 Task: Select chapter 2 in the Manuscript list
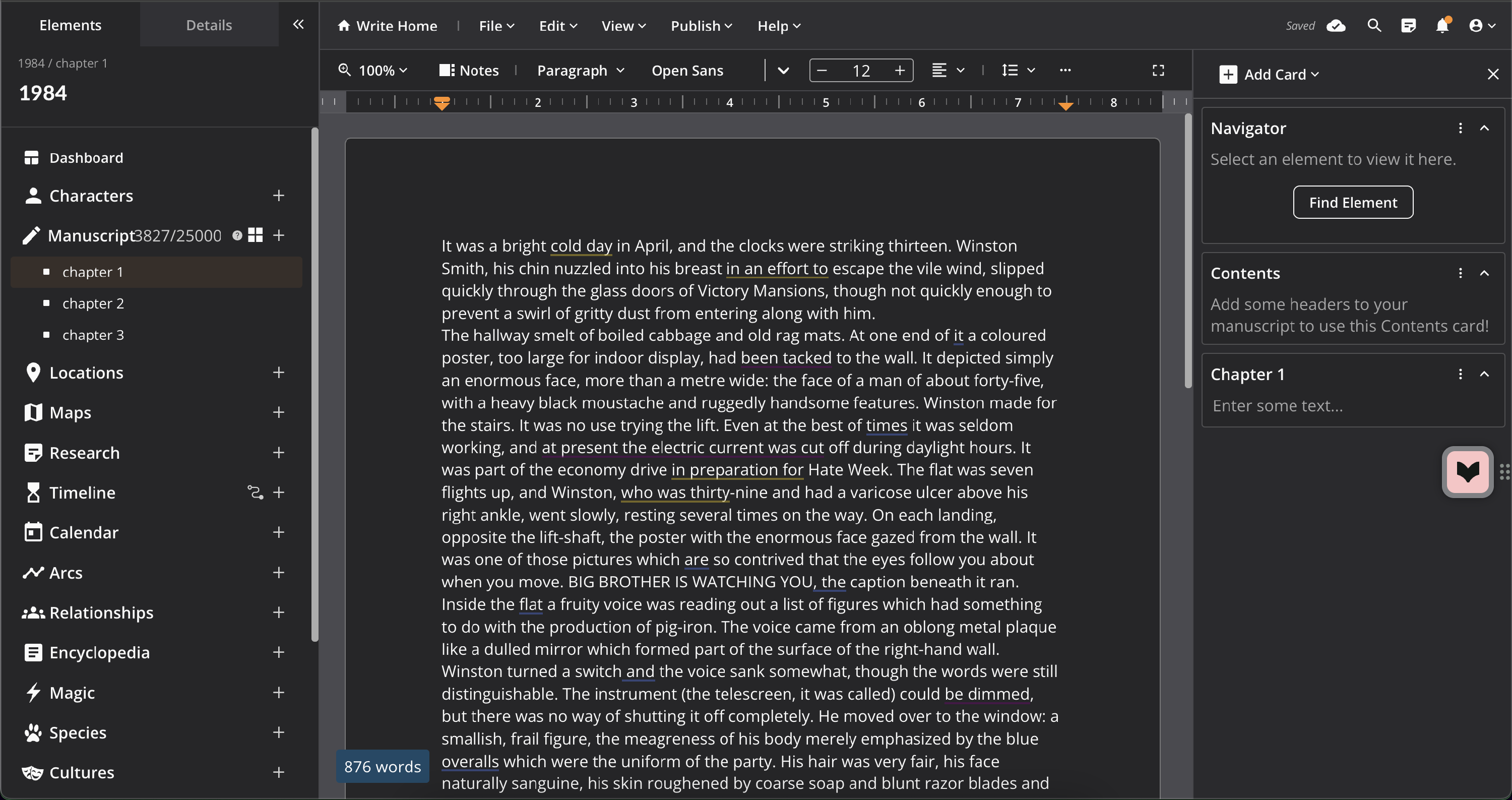pos(93,303)
